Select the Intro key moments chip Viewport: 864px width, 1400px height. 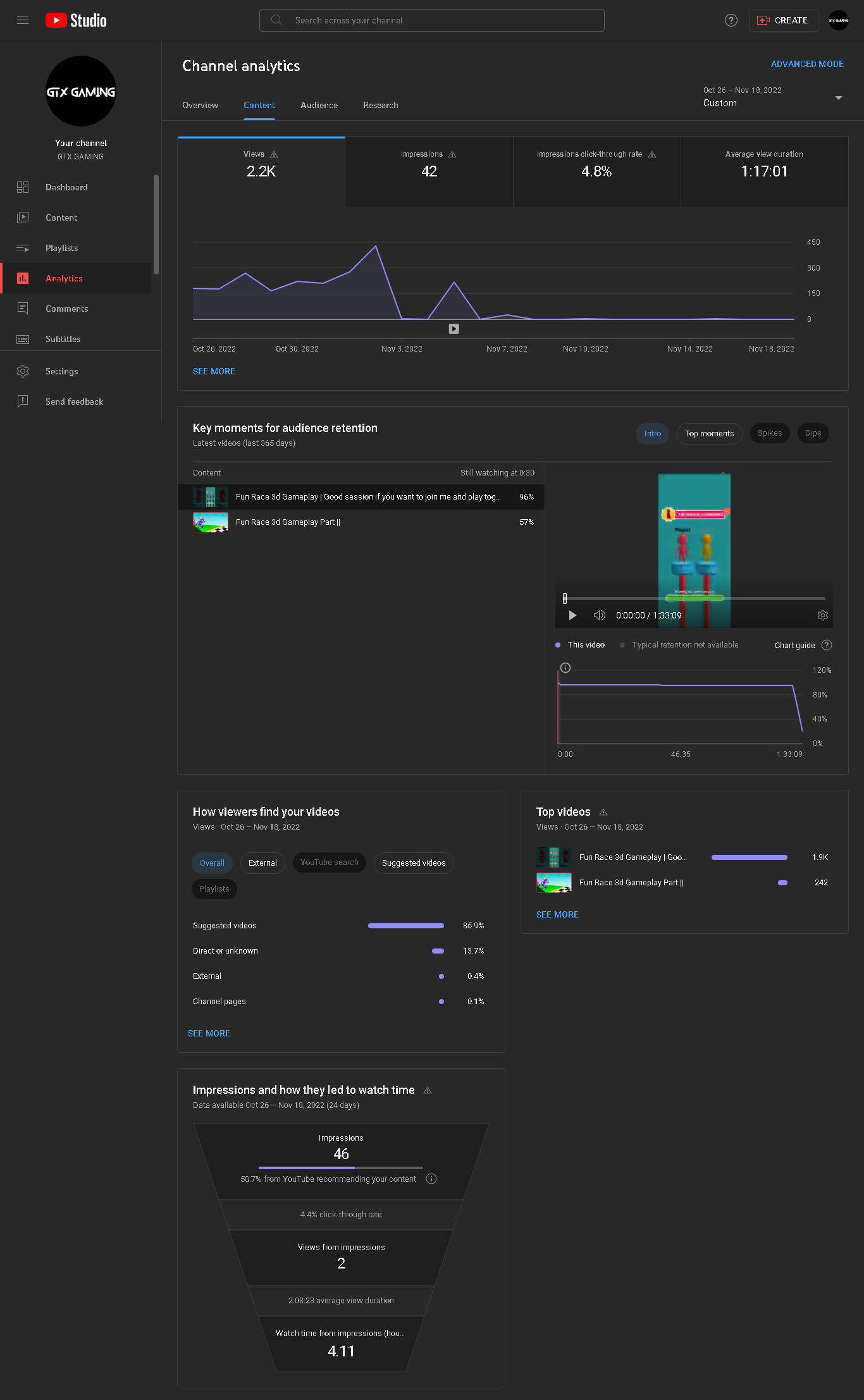click(x=653, y=433)
